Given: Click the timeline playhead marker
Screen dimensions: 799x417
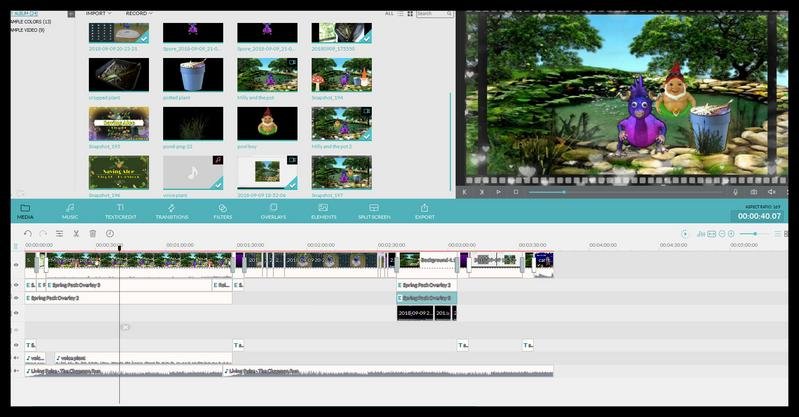Looking at the screenshot, I should [120, 248].
